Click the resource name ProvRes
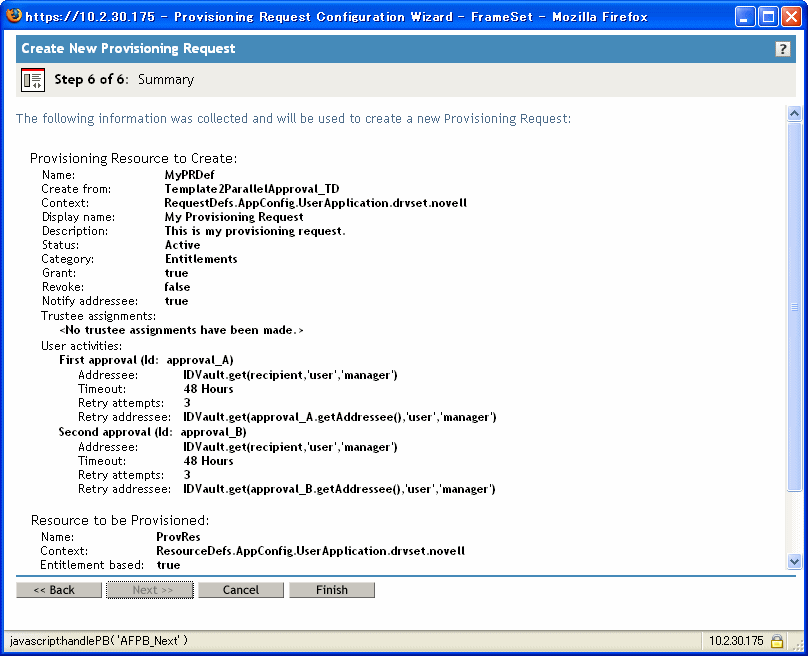808x656 pixels. tap(178, 536)
